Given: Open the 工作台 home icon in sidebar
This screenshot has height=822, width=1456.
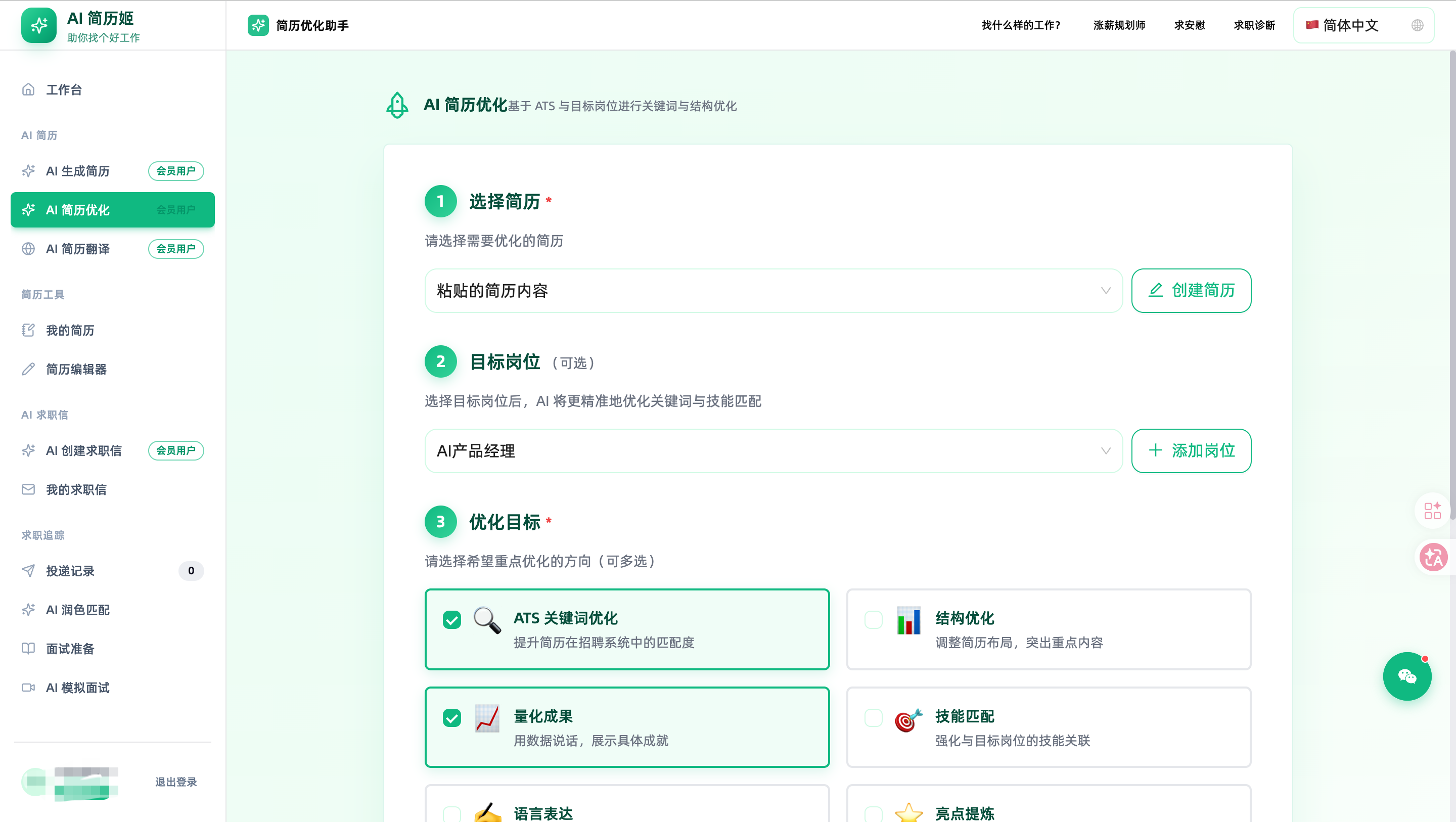Looking at the screenshot, I should [x=28, y=89].
